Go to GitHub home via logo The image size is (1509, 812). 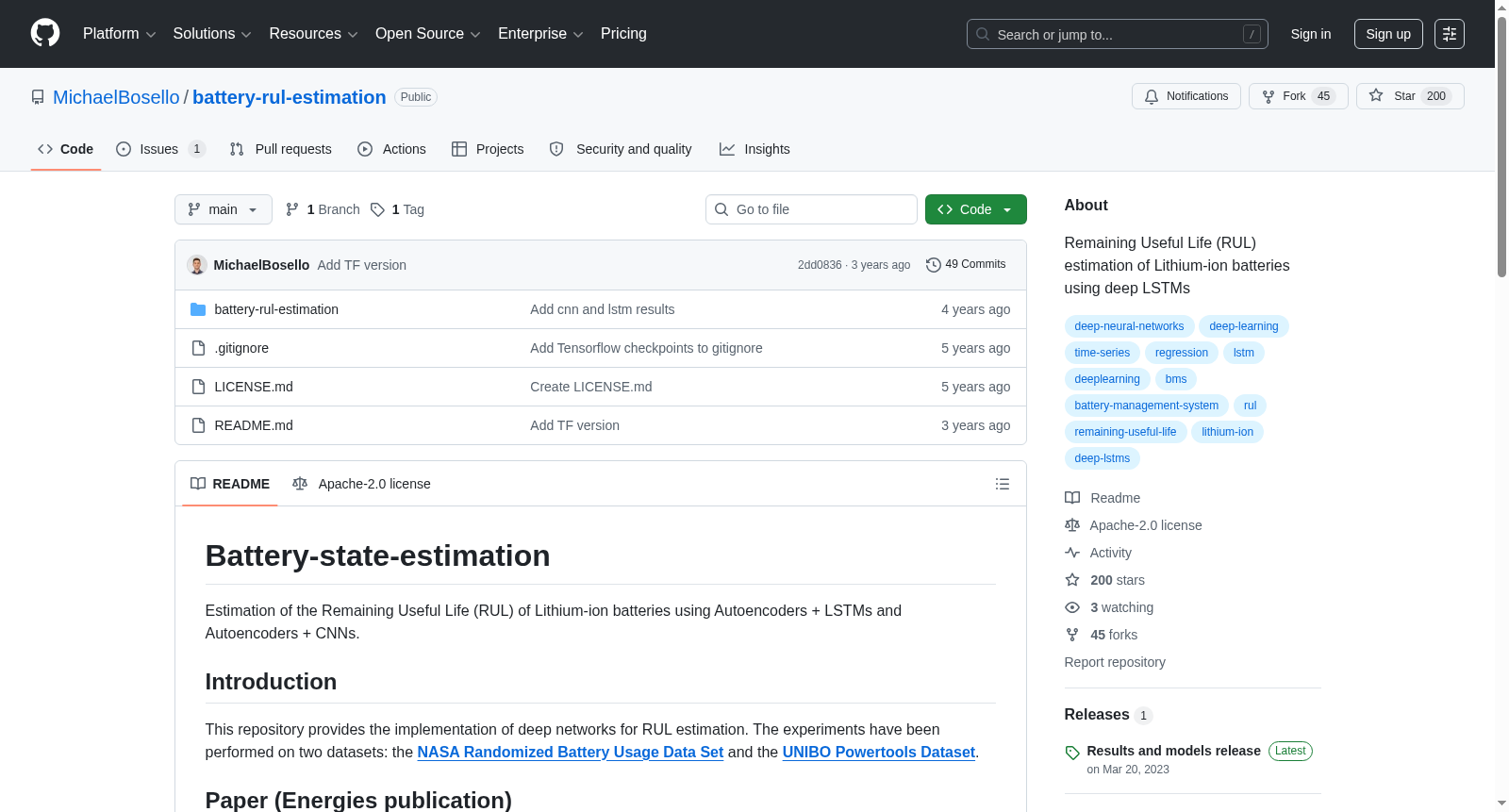pyautogui.click(x=45, y=34)
